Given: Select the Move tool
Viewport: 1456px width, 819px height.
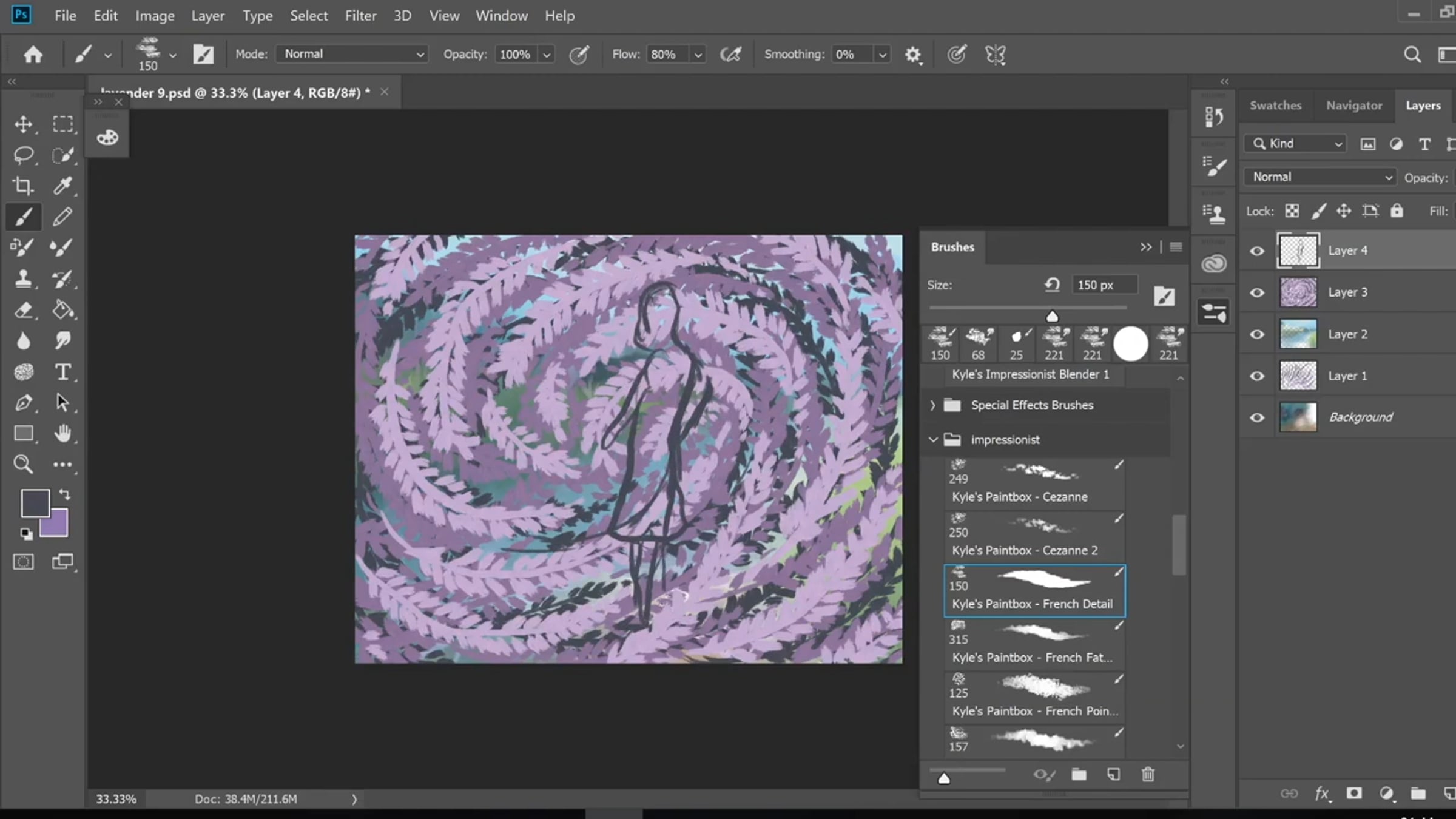Looking at the screenshot, I should 24,124.
